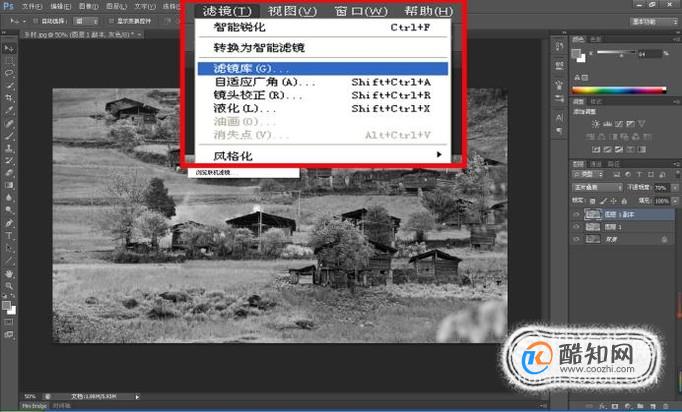Open the 滤镜(T) menu
The width and height of the screenshot is (682, 412).
point(227,11)
